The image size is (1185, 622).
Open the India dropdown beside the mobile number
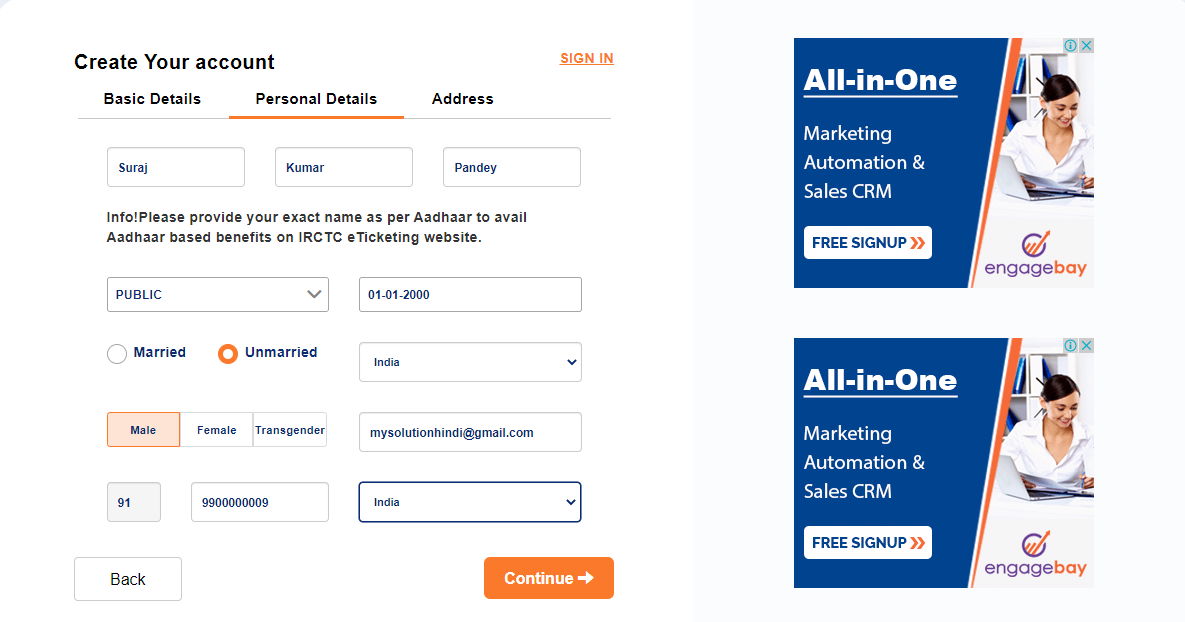470,502
